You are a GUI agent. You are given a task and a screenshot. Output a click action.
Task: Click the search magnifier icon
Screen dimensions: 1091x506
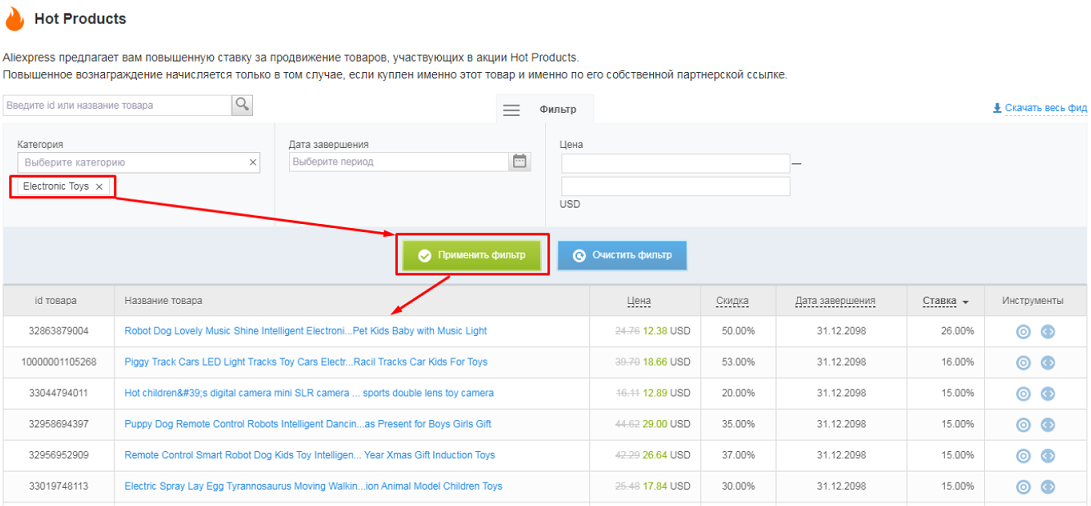(x=242, y=105)
